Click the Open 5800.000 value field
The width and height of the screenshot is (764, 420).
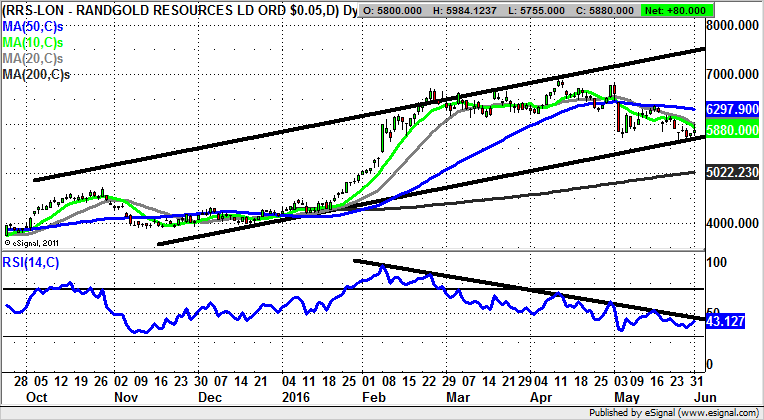(x=399, y=10)
